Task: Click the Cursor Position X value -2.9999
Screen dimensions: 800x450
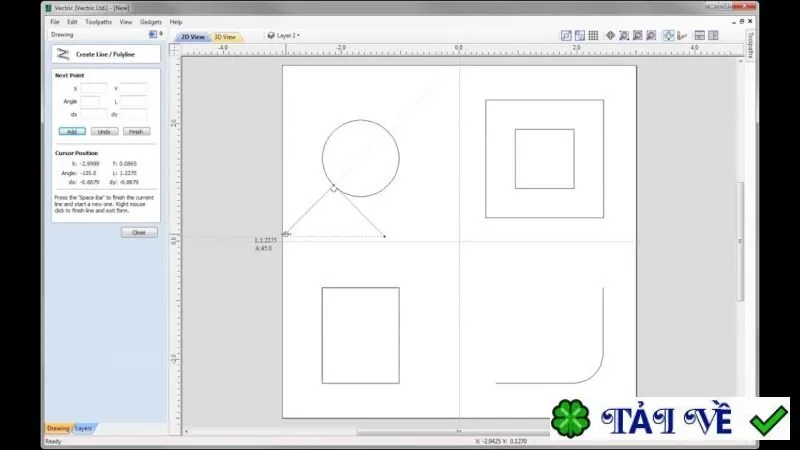Action: point(90,164)
